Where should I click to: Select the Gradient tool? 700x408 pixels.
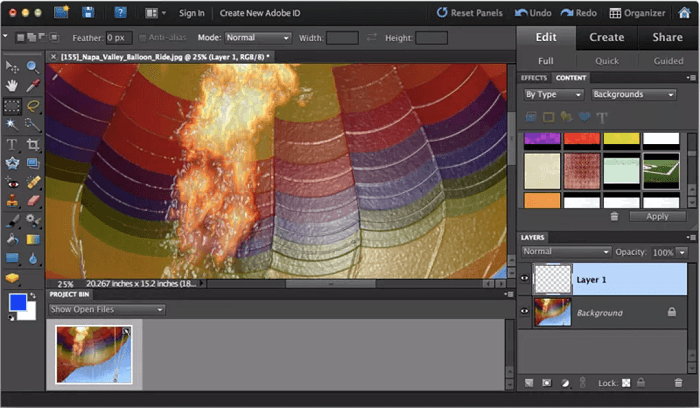coord(33,239)
